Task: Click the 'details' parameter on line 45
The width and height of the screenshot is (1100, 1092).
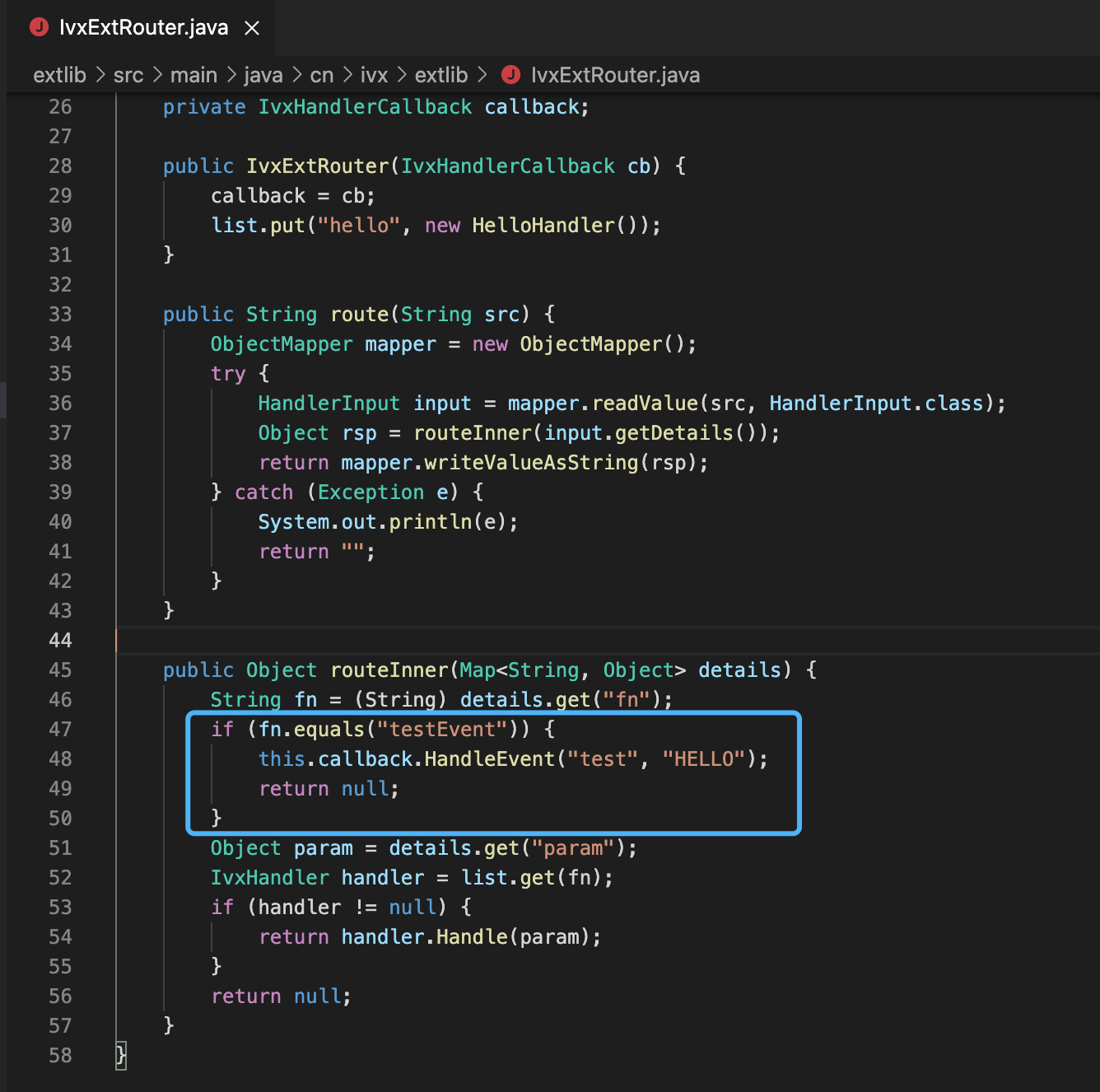Action: tap(740, 670)
